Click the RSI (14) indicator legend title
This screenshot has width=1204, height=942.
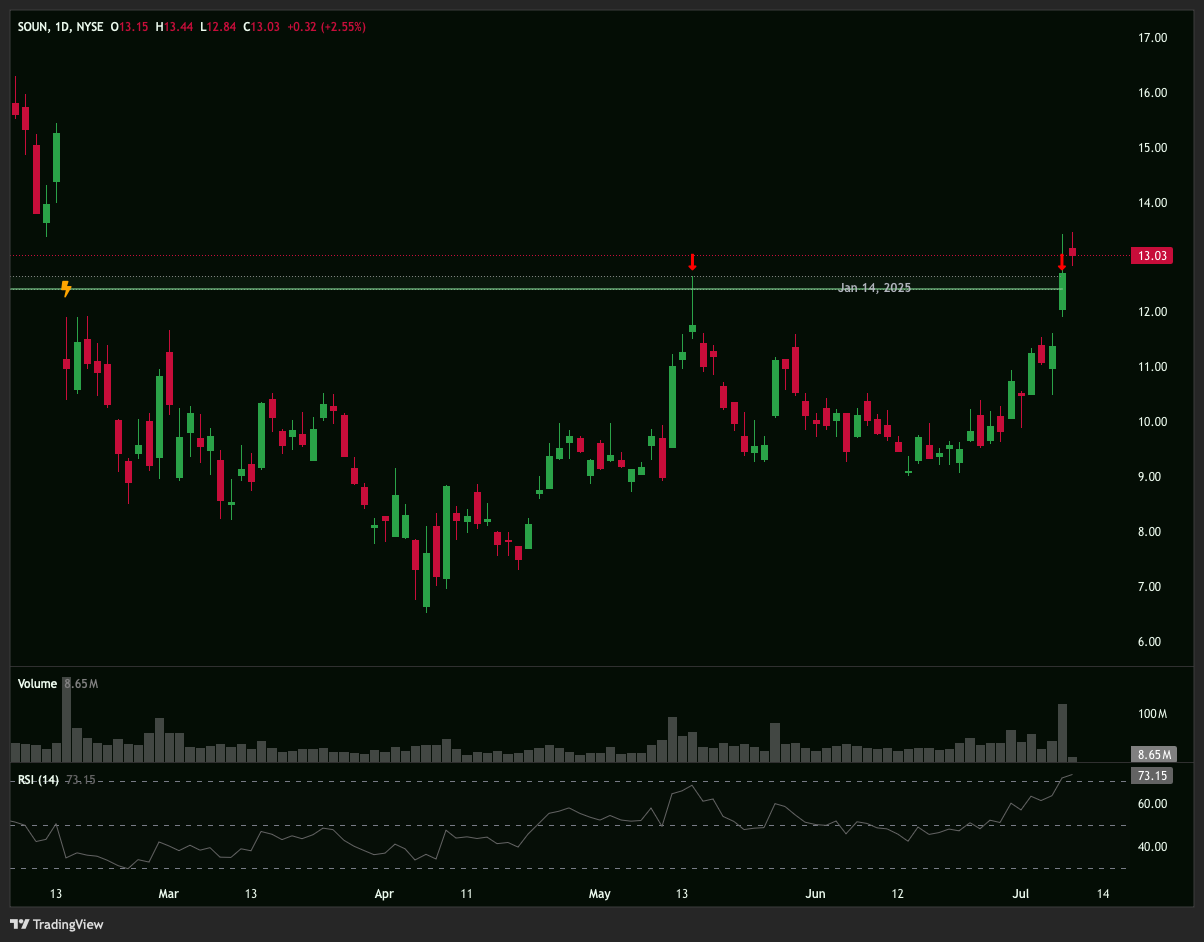tap(38, 780)
